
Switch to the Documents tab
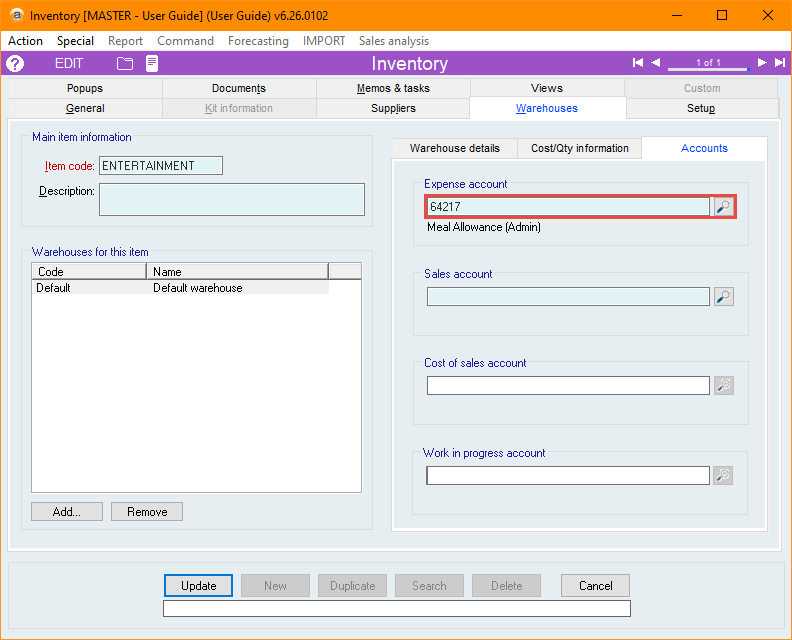pyautogui.click(x=239, y=88)
